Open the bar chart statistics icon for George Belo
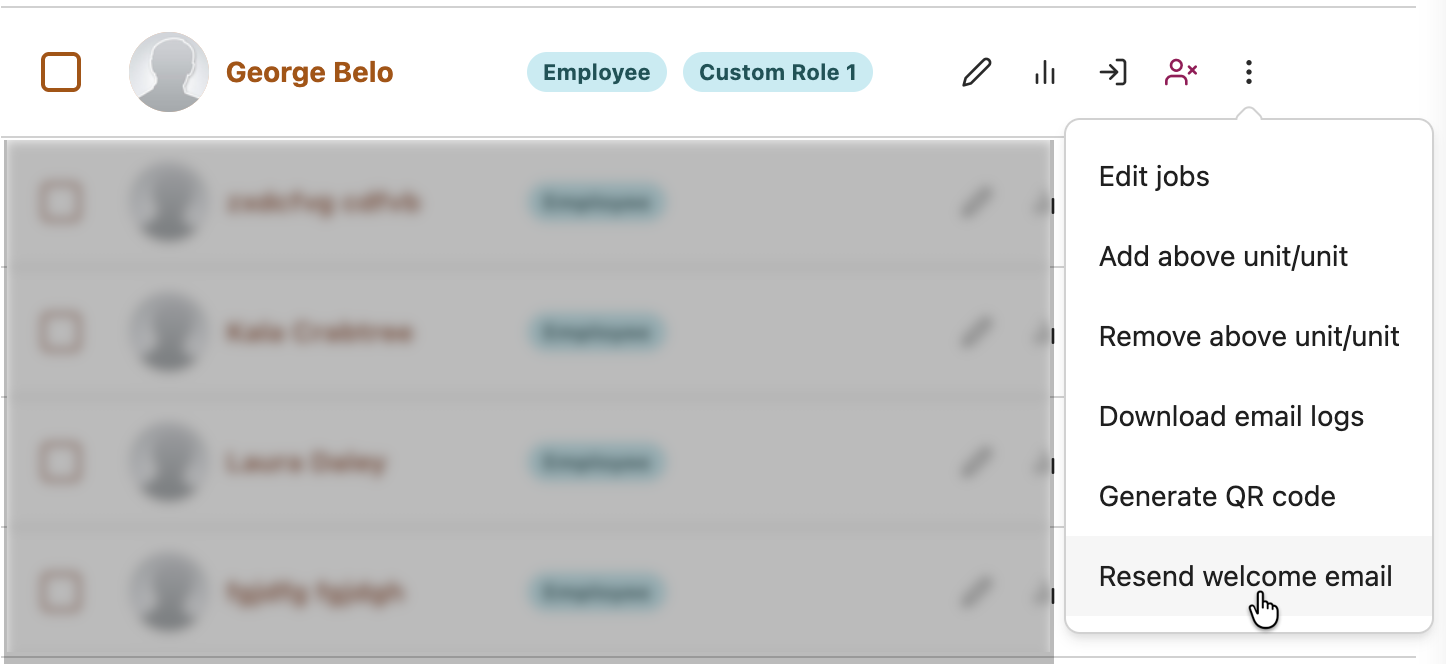 coord(1045,72)
